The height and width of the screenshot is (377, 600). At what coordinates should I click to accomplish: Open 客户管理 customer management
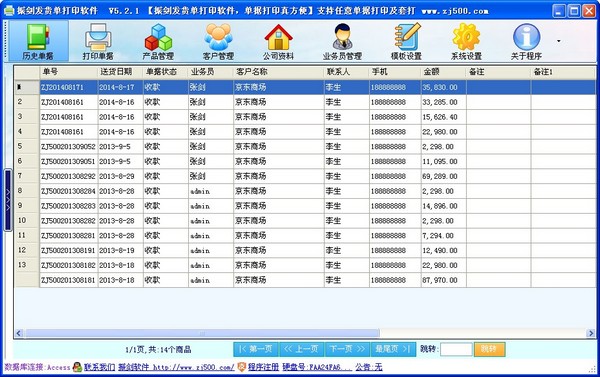218,41
